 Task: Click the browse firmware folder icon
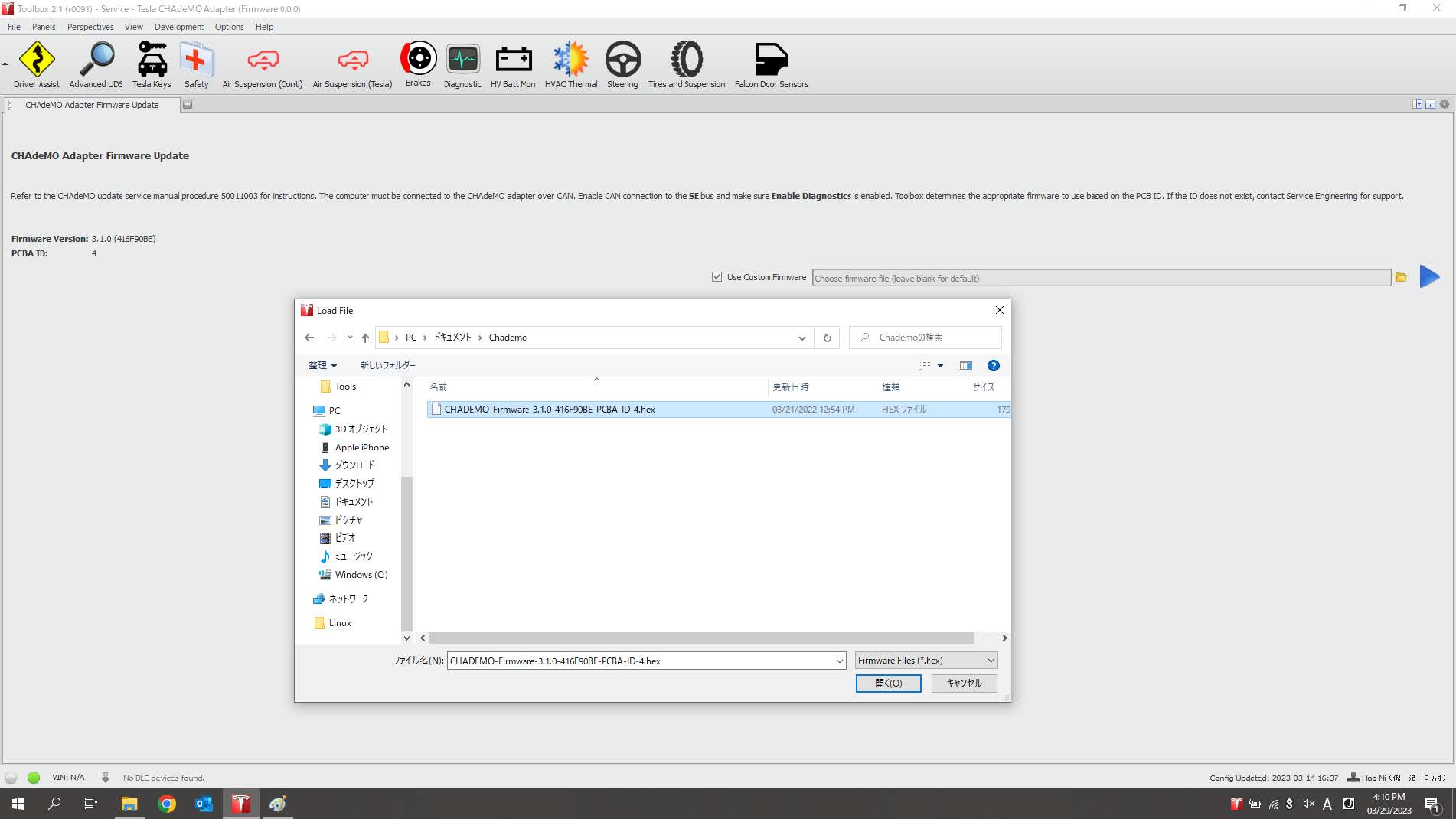pos(1401,278)
